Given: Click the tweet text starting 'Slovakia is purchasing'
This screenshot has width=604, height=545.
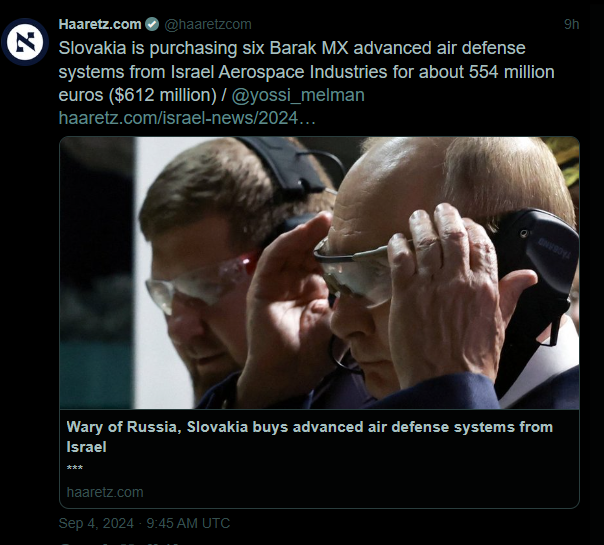Looking at the screenshot, I should tap(306, 72).
